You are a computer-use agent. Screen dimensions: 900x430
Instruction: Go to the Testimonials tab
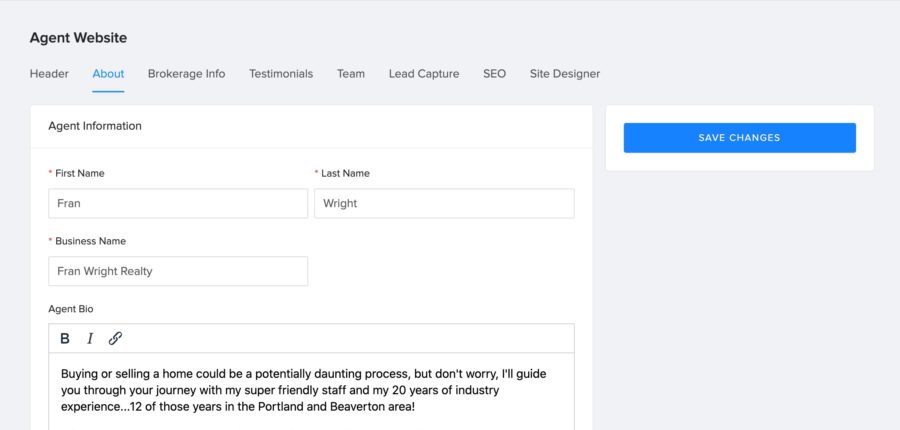281,73
